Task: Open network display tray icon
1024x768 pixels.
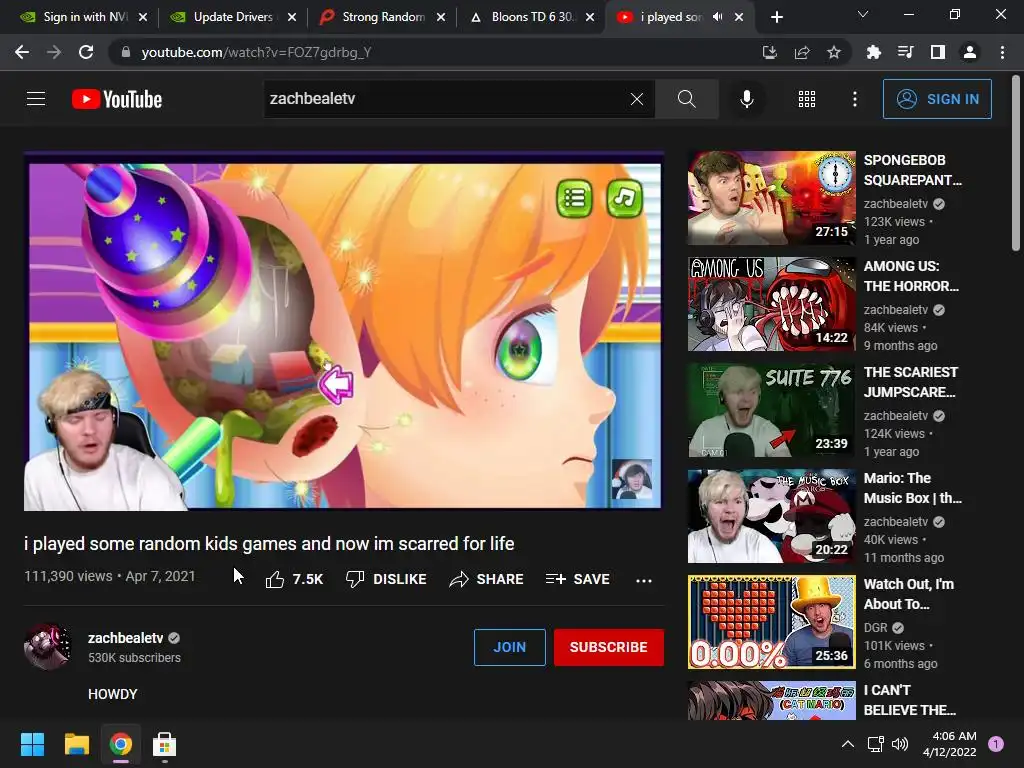Action: (x=875, y=744)
